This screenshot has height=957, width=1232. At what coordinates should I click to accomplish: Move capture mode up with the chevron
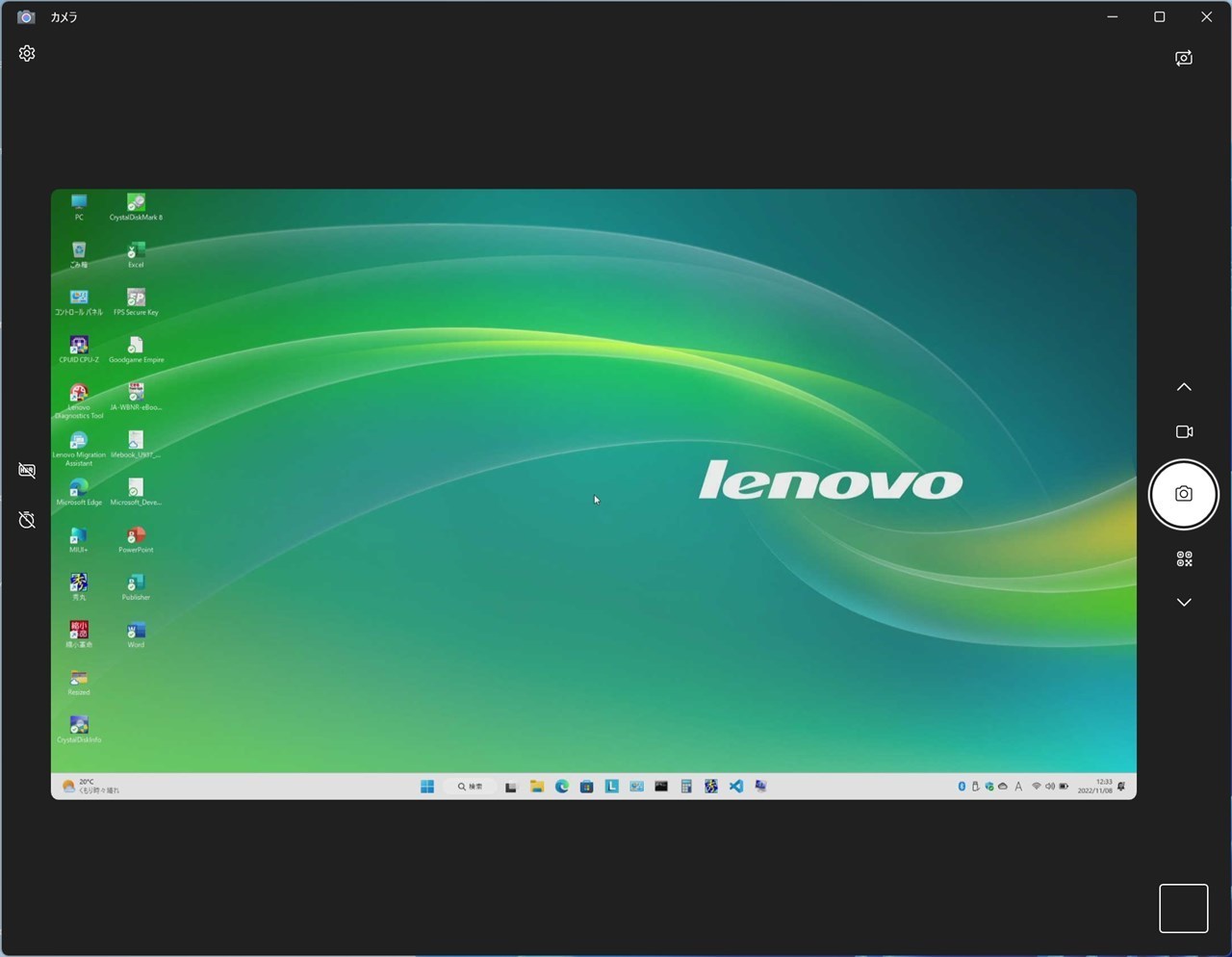coord(1184,387)
